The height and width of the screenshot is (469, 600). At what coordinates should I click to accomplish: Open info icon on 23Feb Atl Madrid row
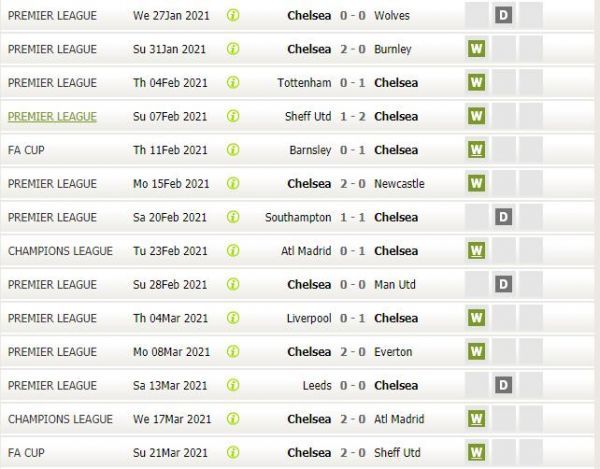pyautogui.click(x=233, y=251)
